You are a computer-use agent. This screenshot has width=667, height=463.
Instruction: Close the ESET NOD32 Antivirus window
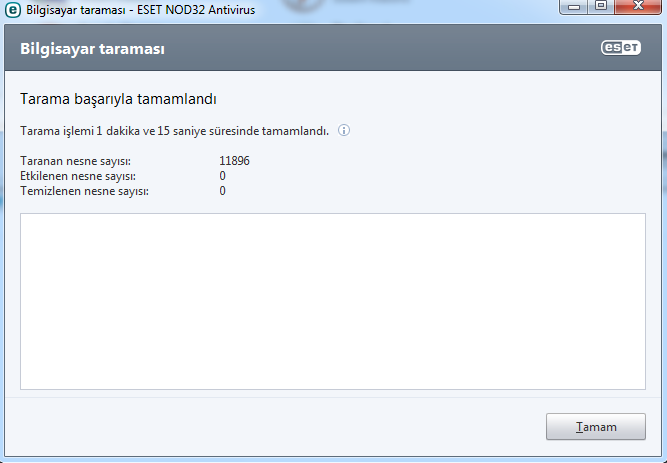(x=638, y=6)
